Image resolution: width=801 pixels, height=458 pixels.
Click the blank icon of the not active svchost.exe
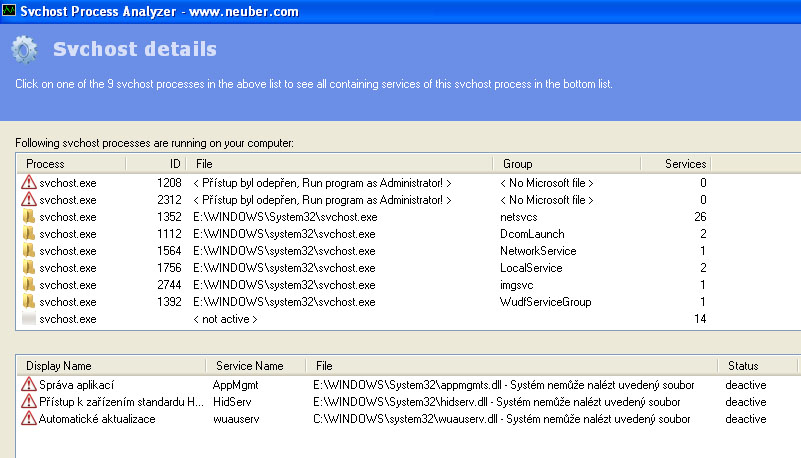(29, 319)
